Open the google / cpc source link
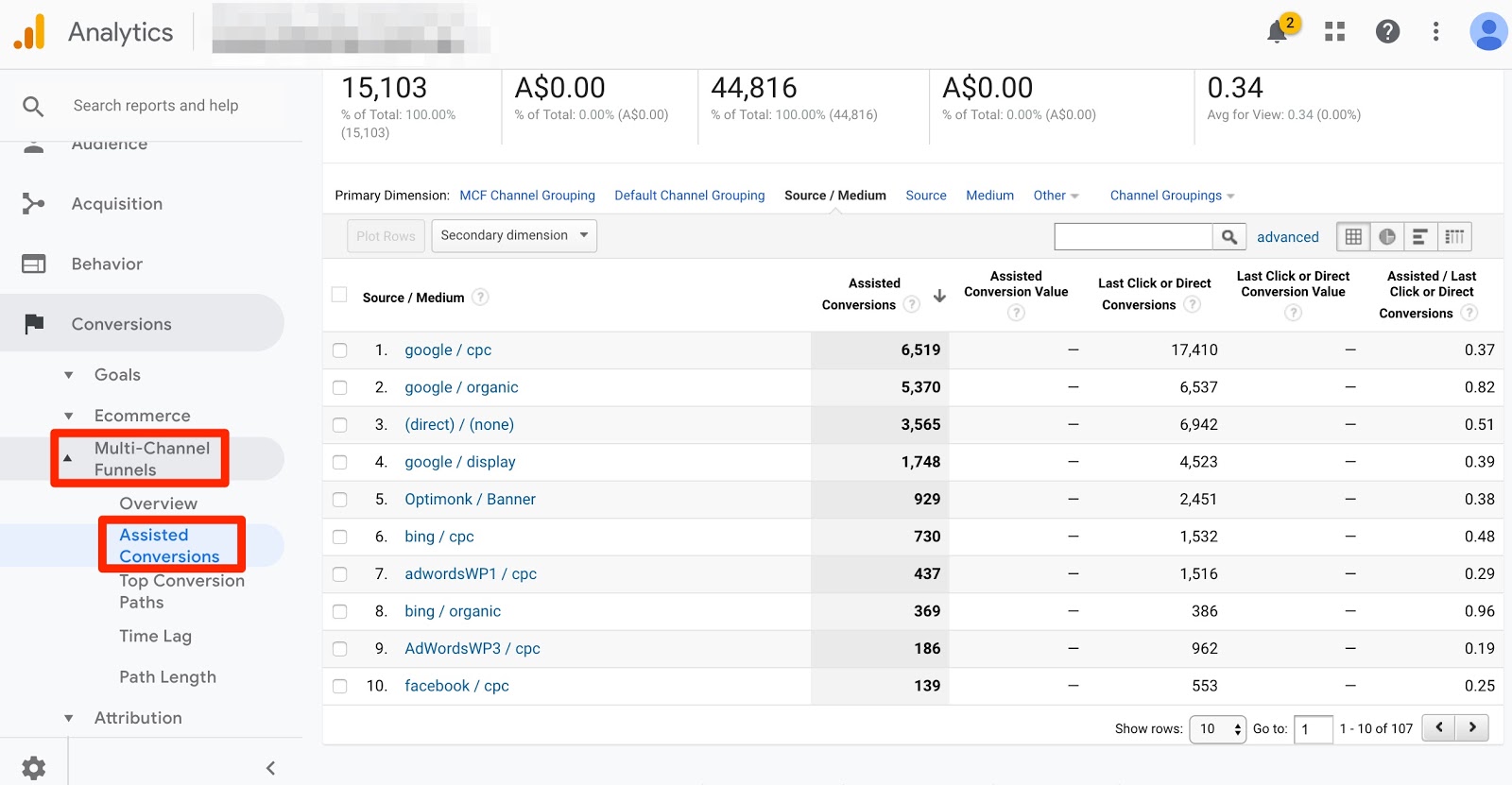Image resolution: width=1512 pixels, height=785 pixels. [x=448, y=350]
